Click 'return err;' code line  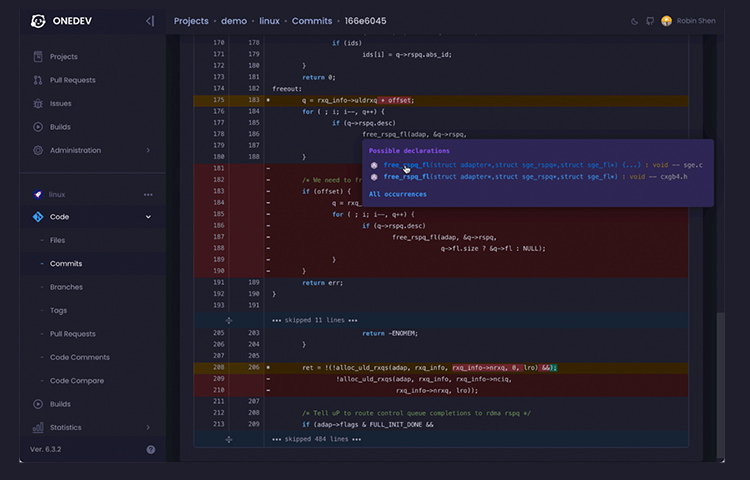pyautogui.click(x=322, y=283)
